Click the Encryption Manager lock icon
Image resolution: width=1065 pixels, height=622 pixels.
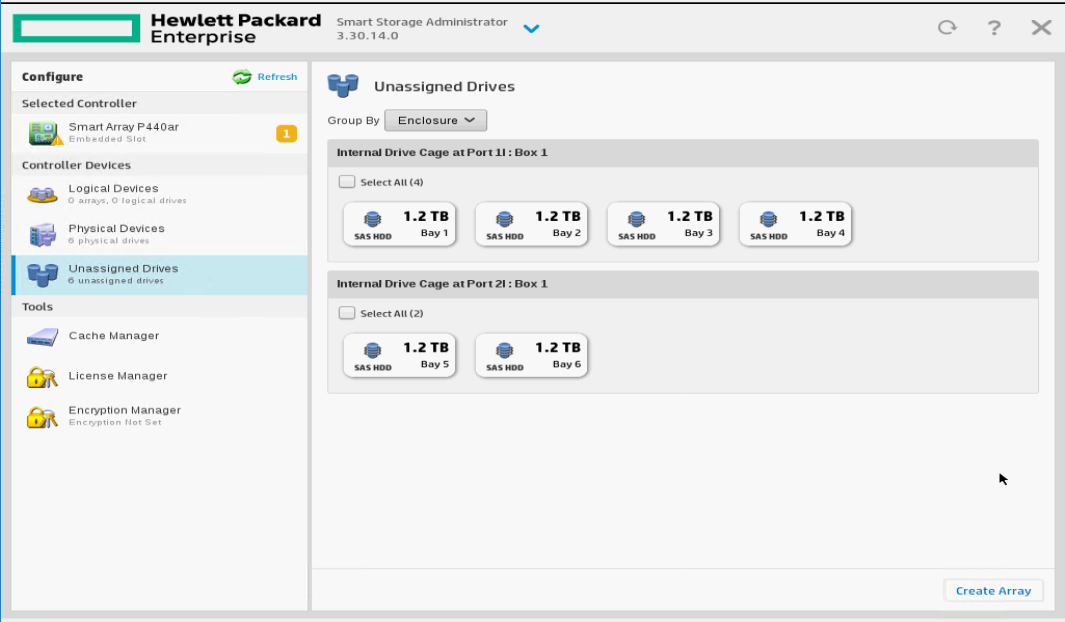click(x=41, y=417)
